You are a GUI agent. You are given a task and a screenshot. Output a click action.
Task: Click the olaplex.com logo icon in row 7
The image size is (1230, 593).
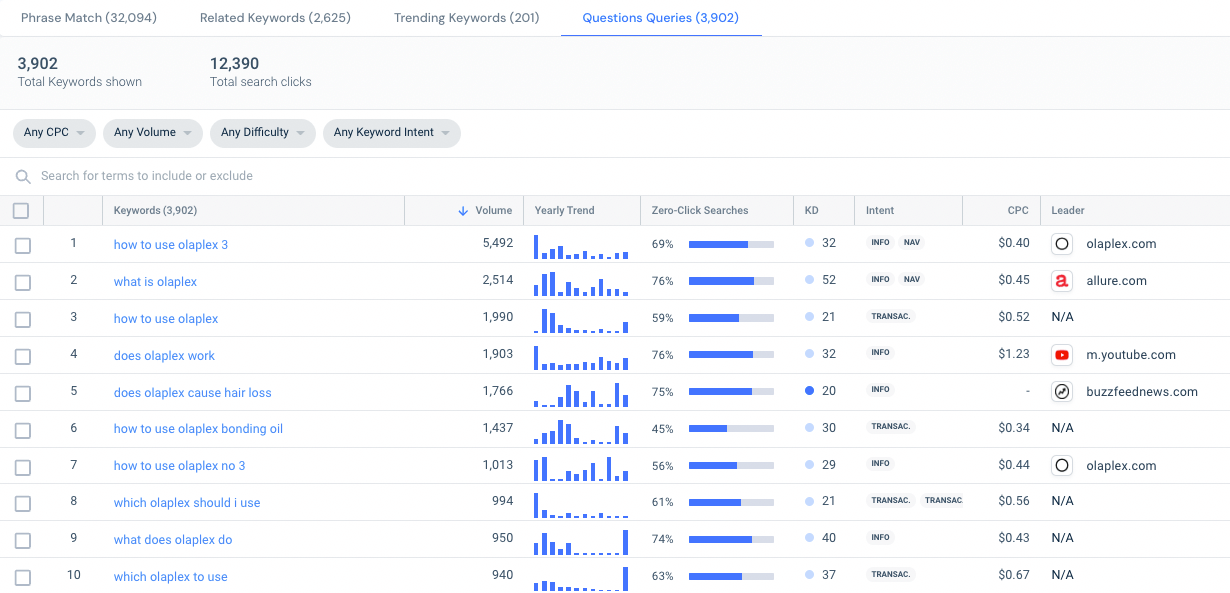(1062, 465)
